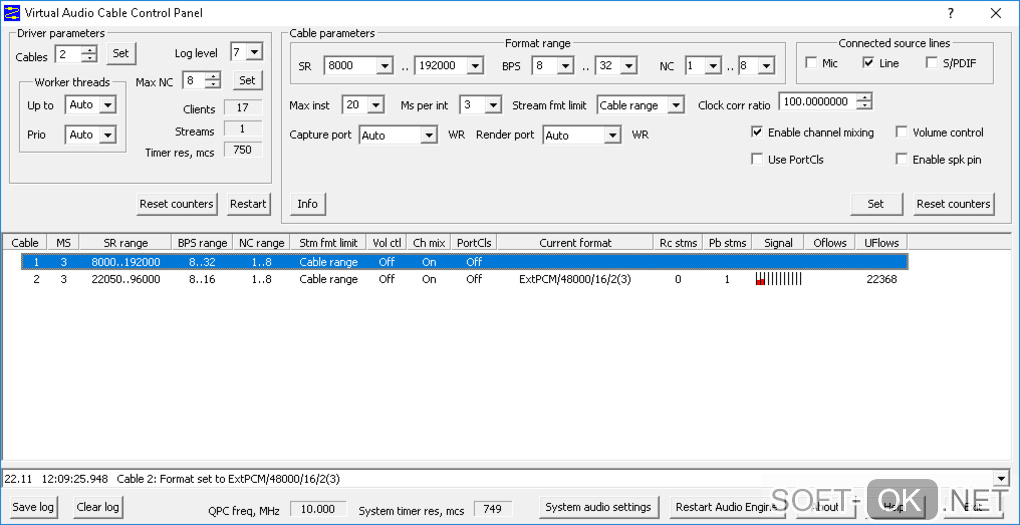Disable the Enable channel mixing checkbox
The image size is (1020, 525).
pos(757,132)
